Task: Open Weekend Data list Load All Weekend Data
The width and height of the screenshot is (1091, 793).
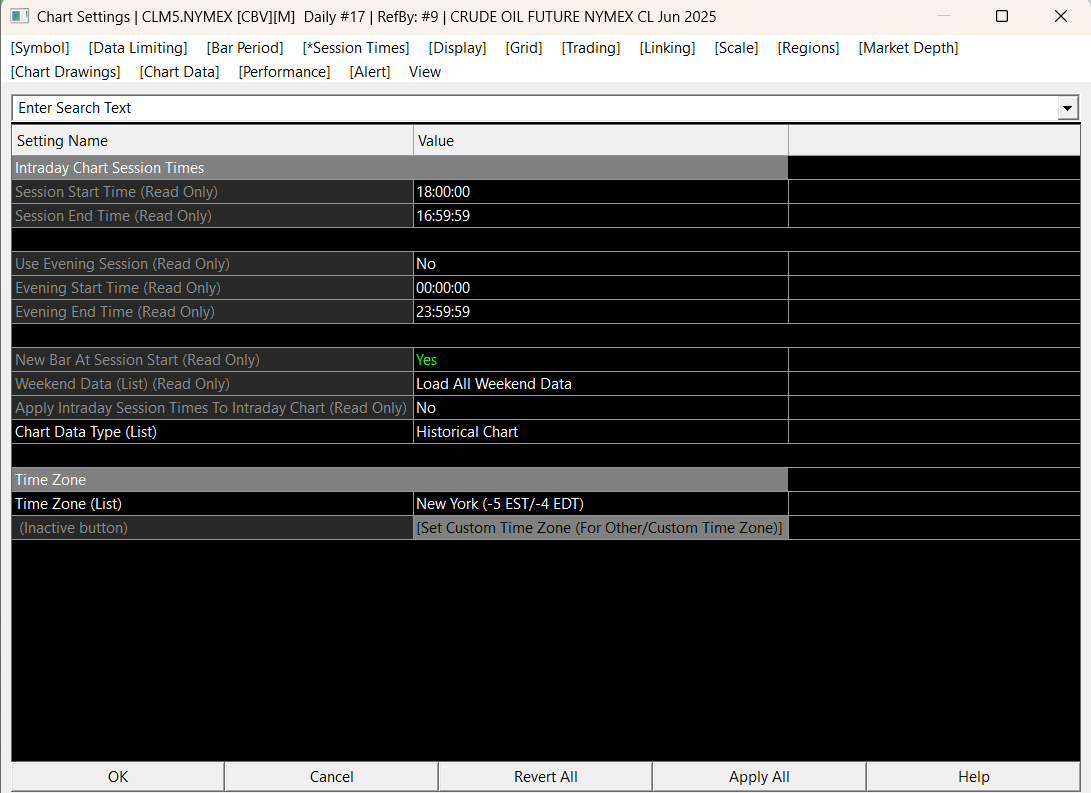Action: [x=600, y=384]
